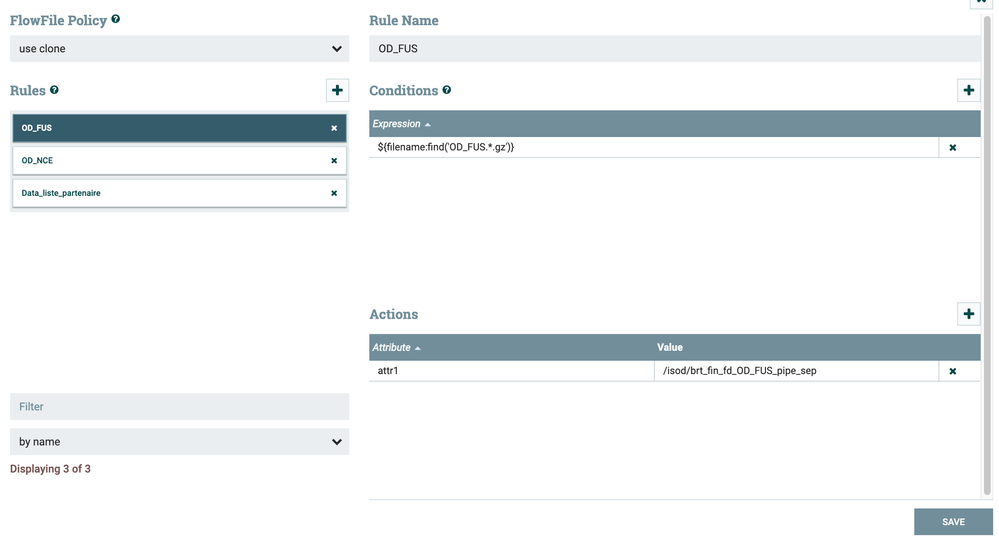Expand the 'by name' filter type dropdown

tap(179, 441)
